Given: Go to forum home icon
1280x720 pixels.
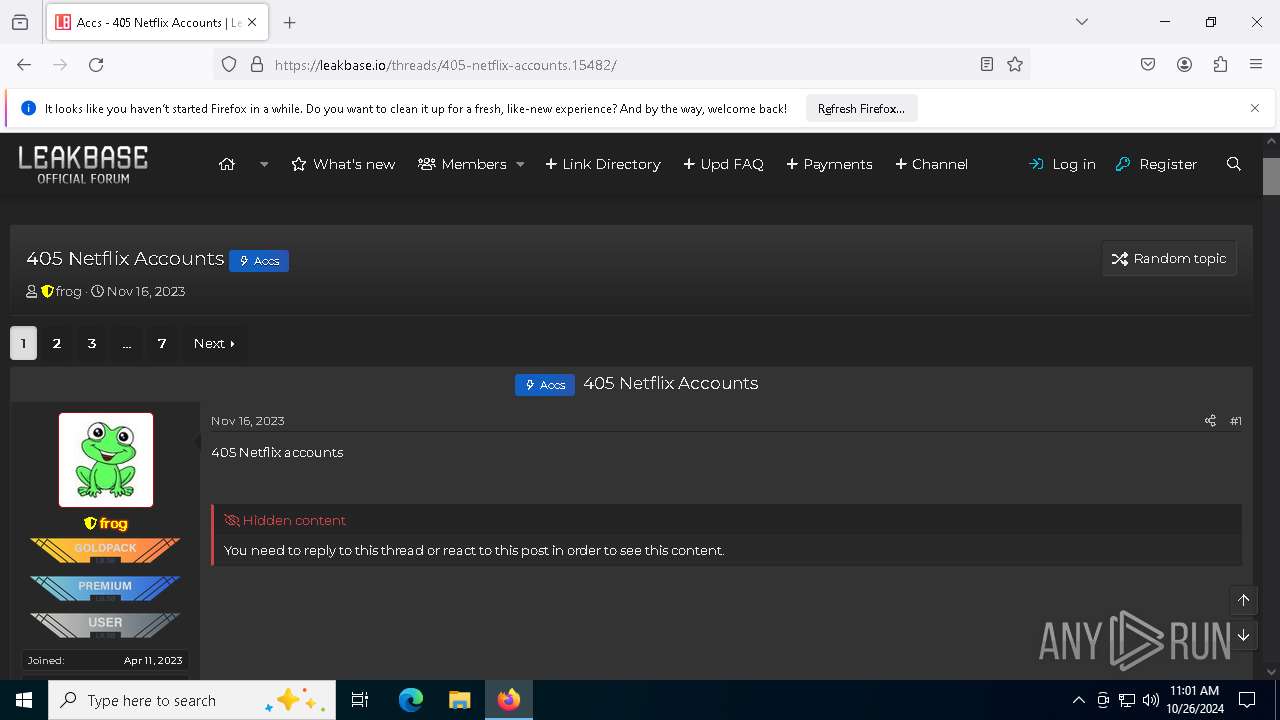Looking at the screenshot, I should point(227,164).
